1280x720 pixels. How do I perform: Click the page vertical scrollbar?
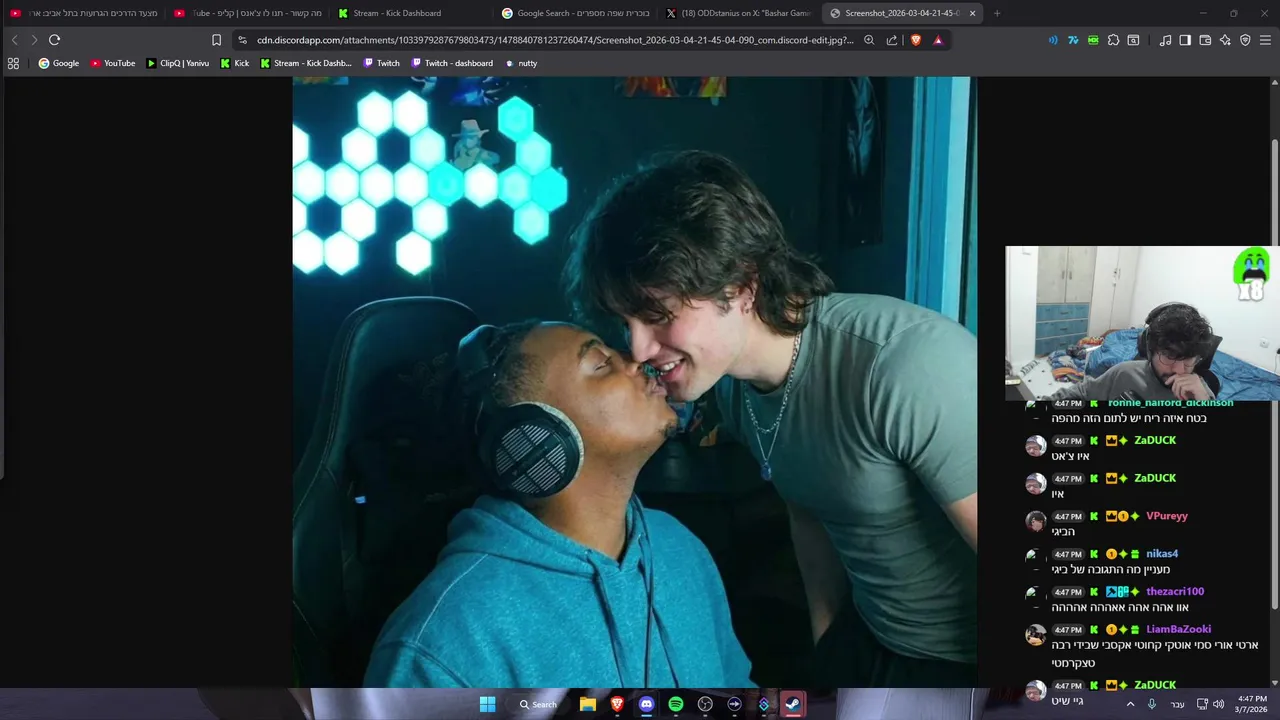pyautogui.click(x=1274, y=375)
